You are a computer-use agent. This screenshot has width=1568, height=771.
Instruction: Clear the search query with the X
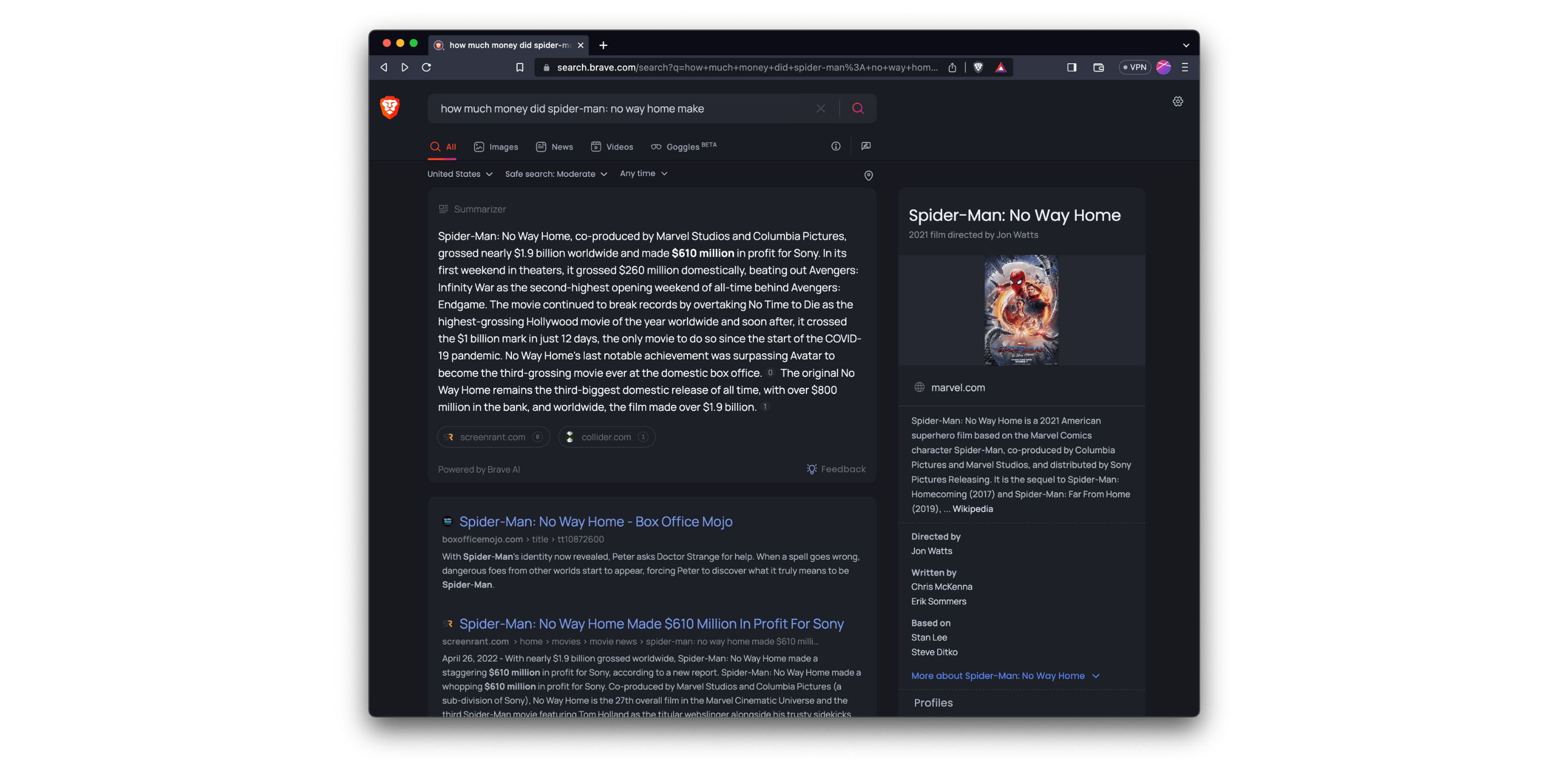click(x=821, y=108)
